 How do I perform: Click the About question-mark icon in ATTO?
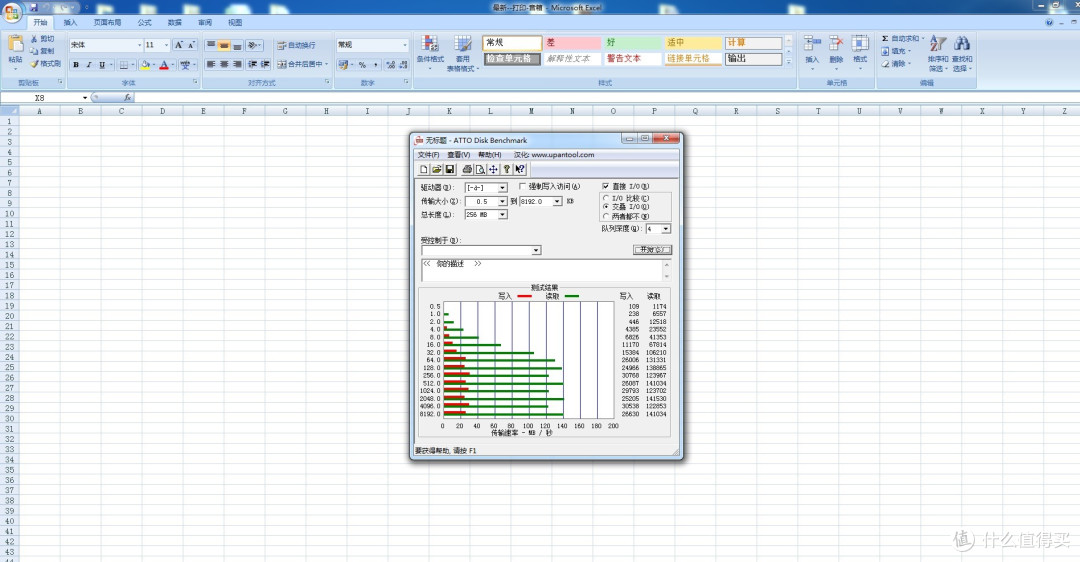click(506, 169)
